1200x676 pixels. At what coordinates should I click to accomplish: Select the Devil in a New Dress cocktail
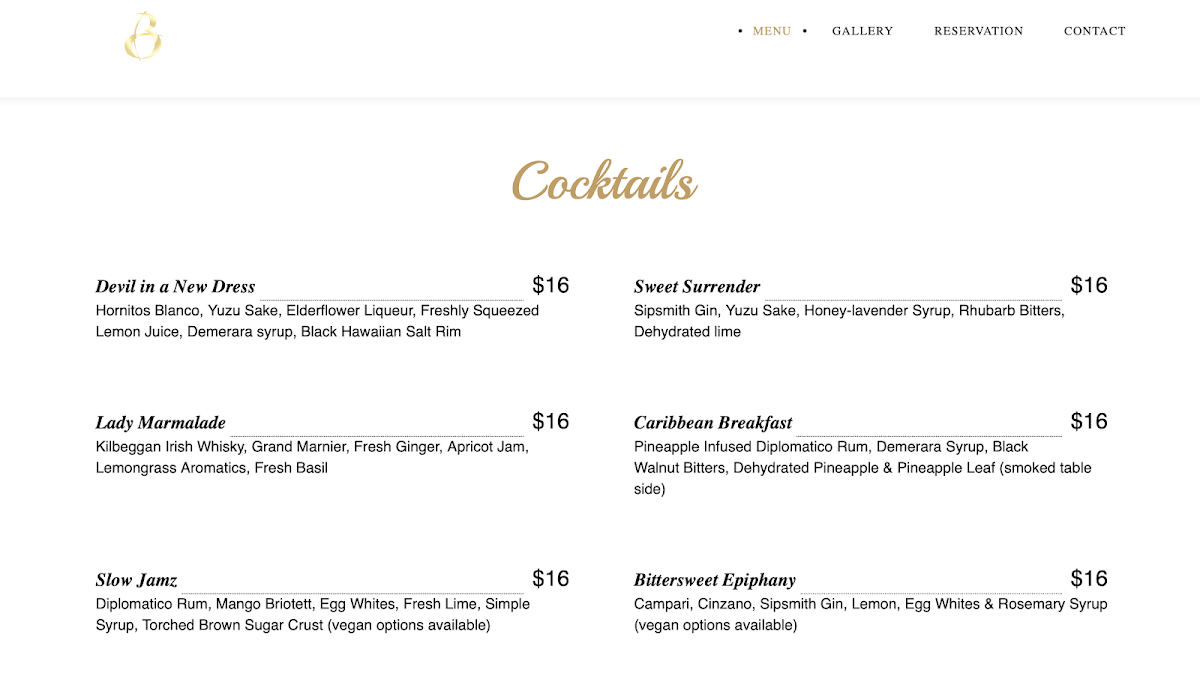tap(176, 287)
